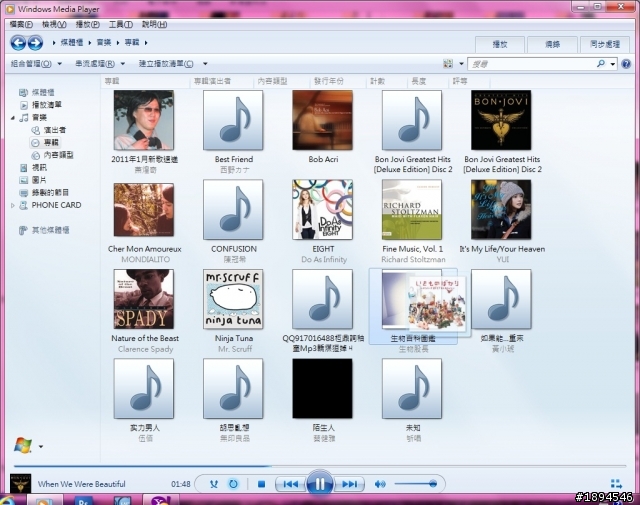The width and height of the screenshot is (640, 505).
Task: Switch to the 播放 tab
Action: tap(500, 44)
